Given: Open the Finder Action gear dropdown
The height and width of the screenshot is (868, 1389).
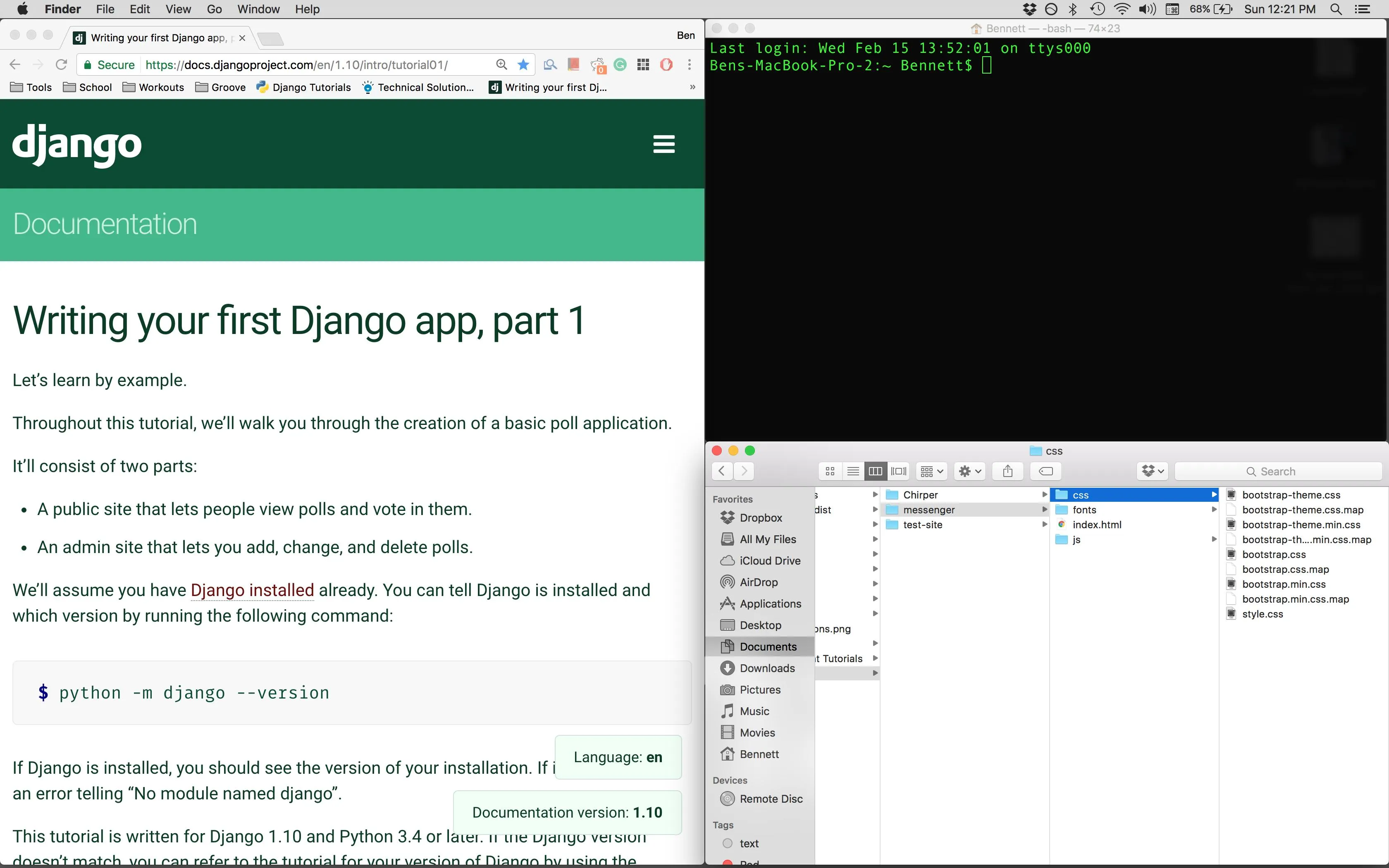Looking at the screenshot, I should pyautogui.click(x=969, y=471).
